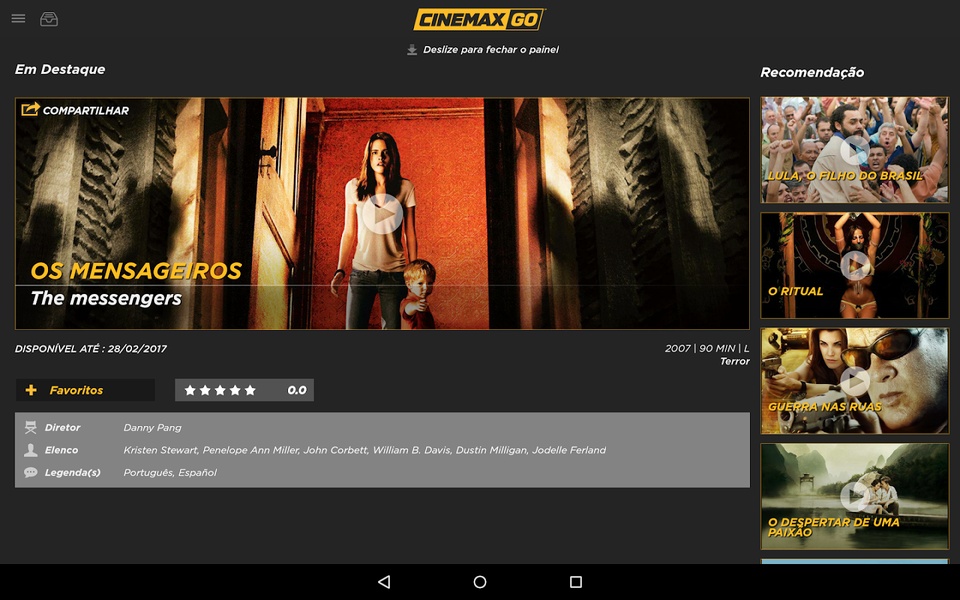960x600 pixels.
Task: Rate five stars
Action: click(x=250, y=390)
